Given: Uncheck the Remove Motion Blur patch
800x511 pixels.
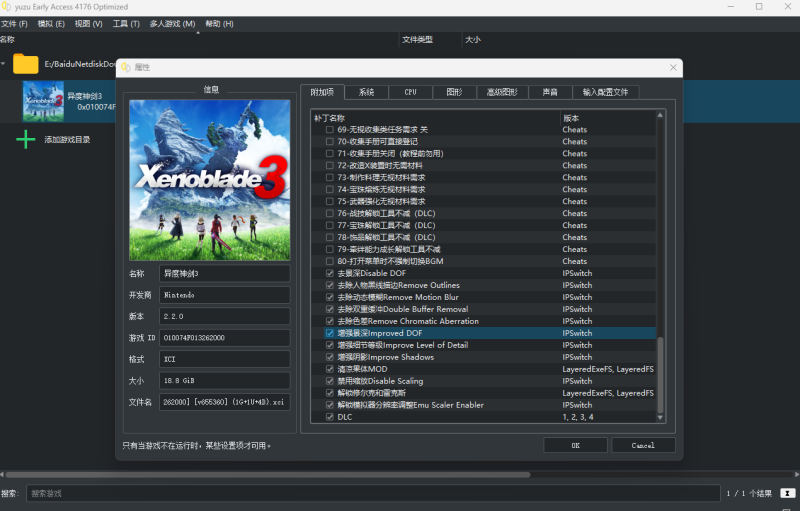Looking at the screenshot, I should pyautogui.click(x=330, y=297).
